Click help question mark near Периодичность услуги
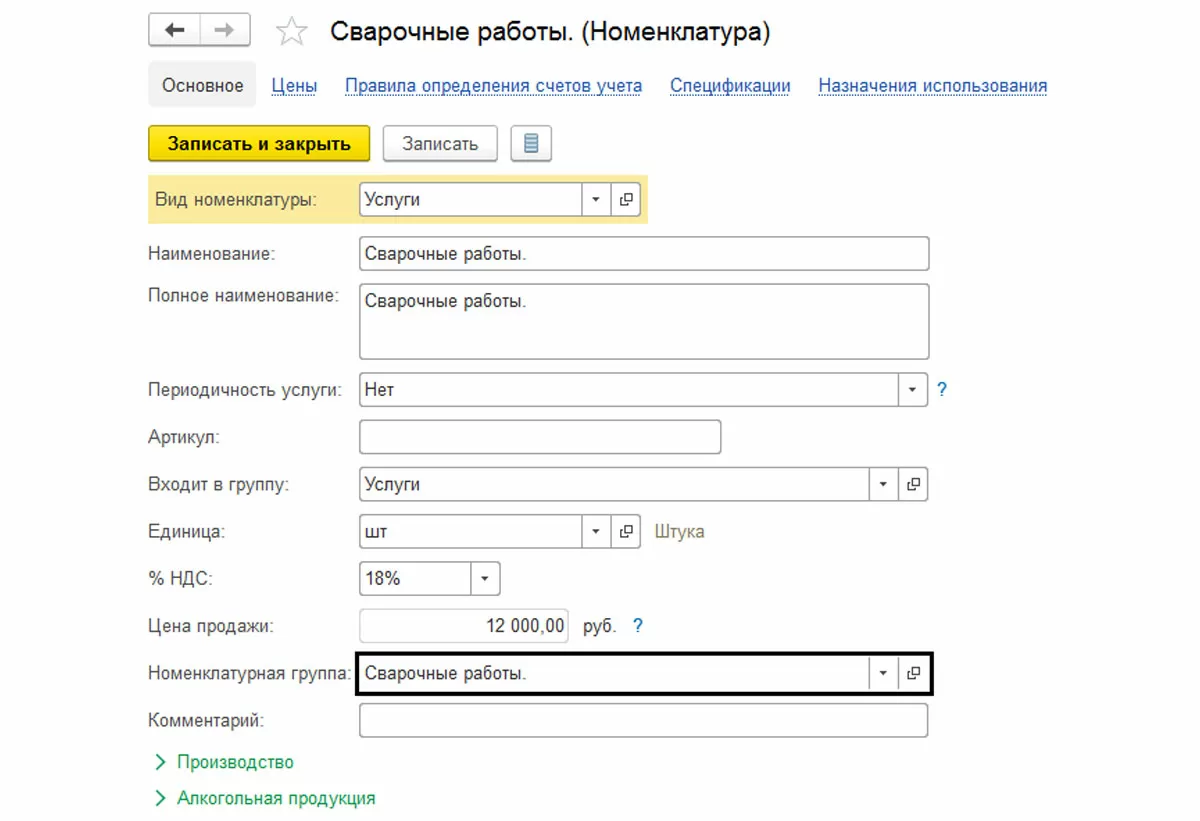The image size is (1200, 821). point(942,390)
